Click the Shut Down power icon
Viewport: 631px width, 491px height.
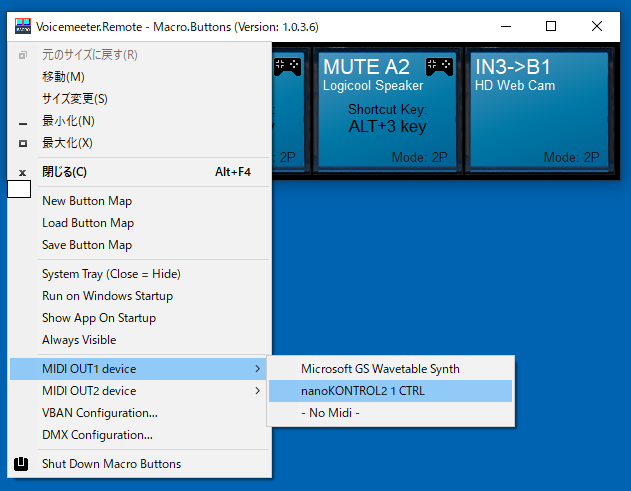(21, 464)
